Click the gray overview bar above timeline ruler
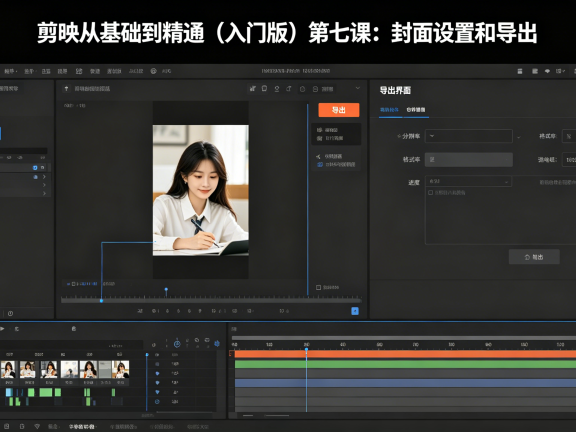This screenshot has height=432, width=576. [x=404, y=338]
